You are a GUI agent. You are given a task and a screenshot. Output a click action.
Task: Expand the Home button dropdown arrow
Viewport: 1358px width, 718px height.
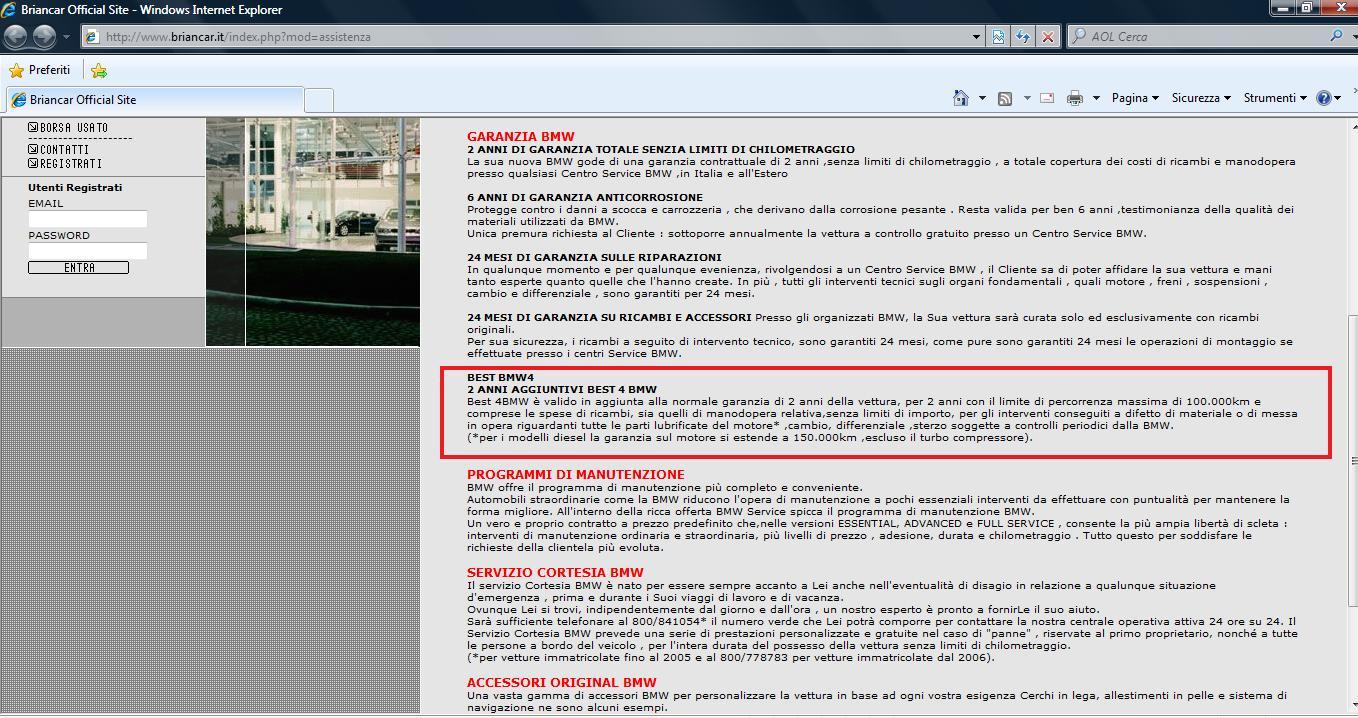click(982, 98)
